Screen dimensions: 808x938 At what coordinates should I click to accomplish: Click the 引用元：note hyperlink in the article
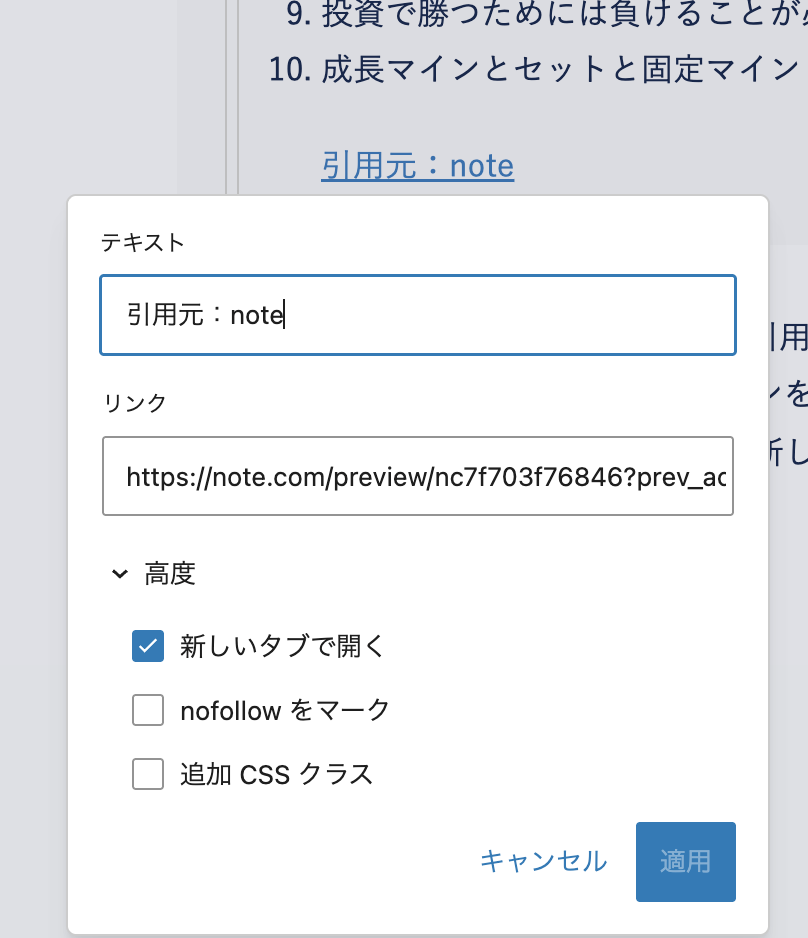point(417,165)
